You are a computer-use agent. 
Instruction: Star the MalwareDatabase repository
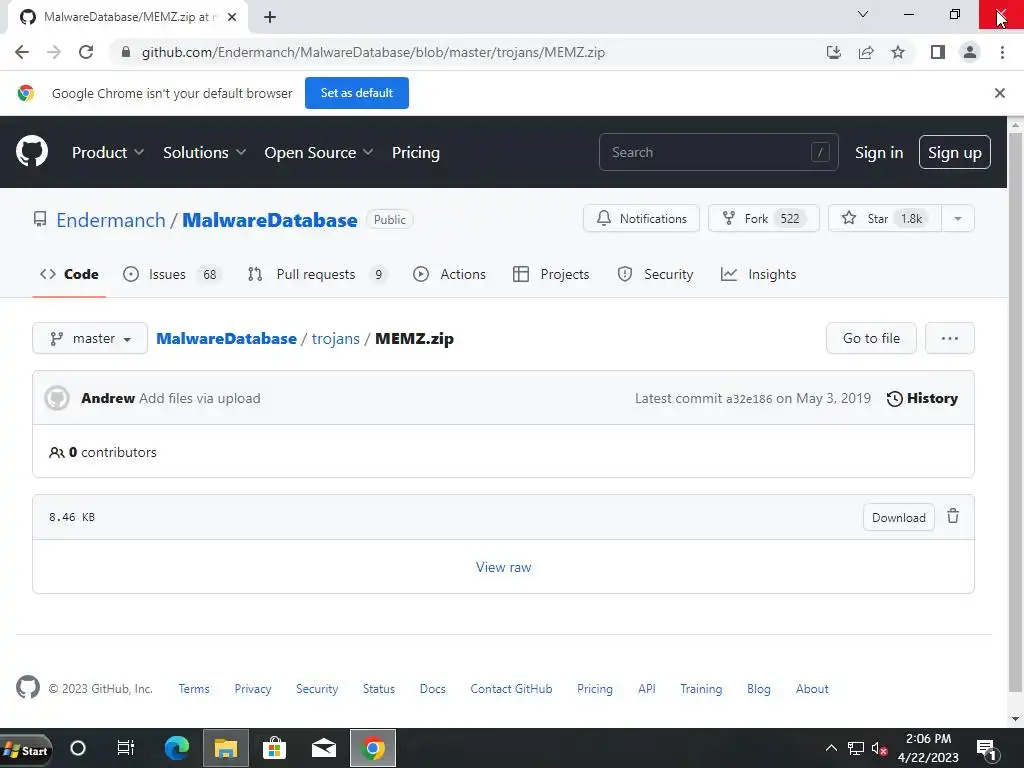pos(885,219)
